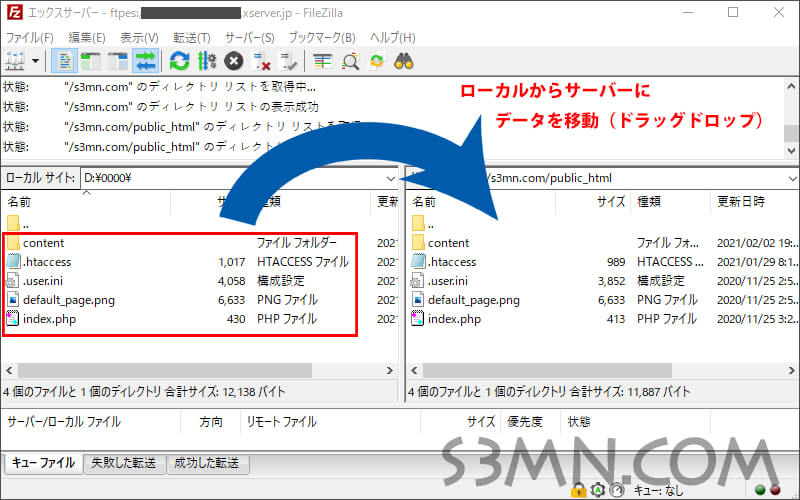800x500 pixels.
Task: Open the ヘルプ(H) menu
Action: (392, 38)
